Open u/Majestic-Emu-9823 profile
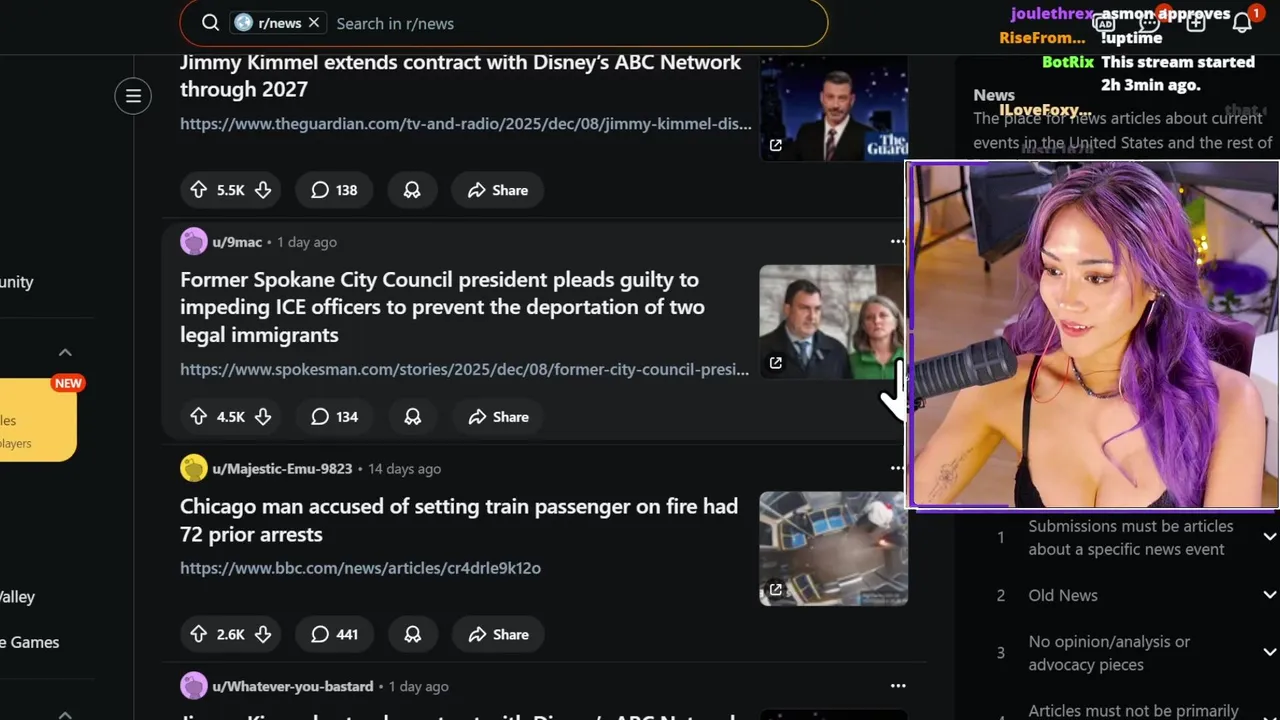 282,469
